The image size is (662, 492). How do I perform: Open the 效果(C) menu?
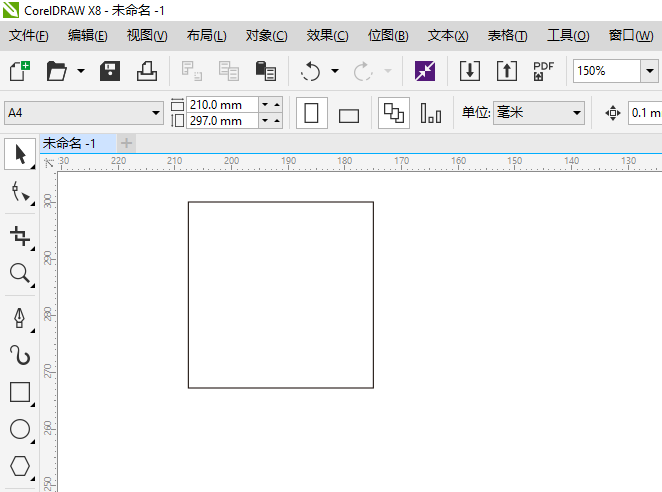coord(327,35)
